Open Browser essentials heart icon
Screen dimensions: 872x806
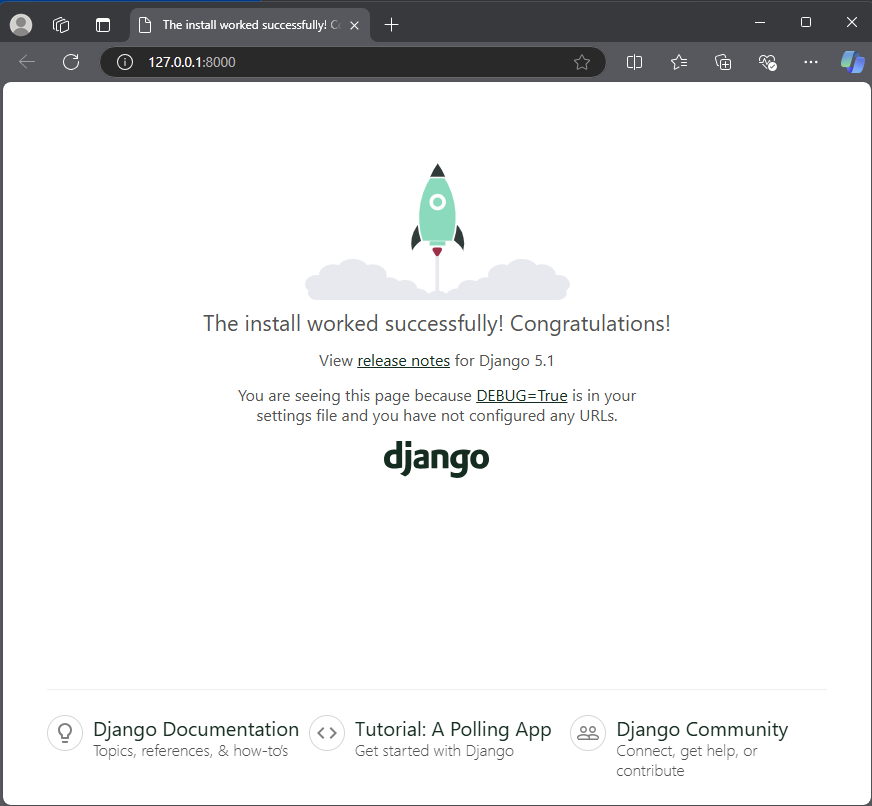point(767,62)
